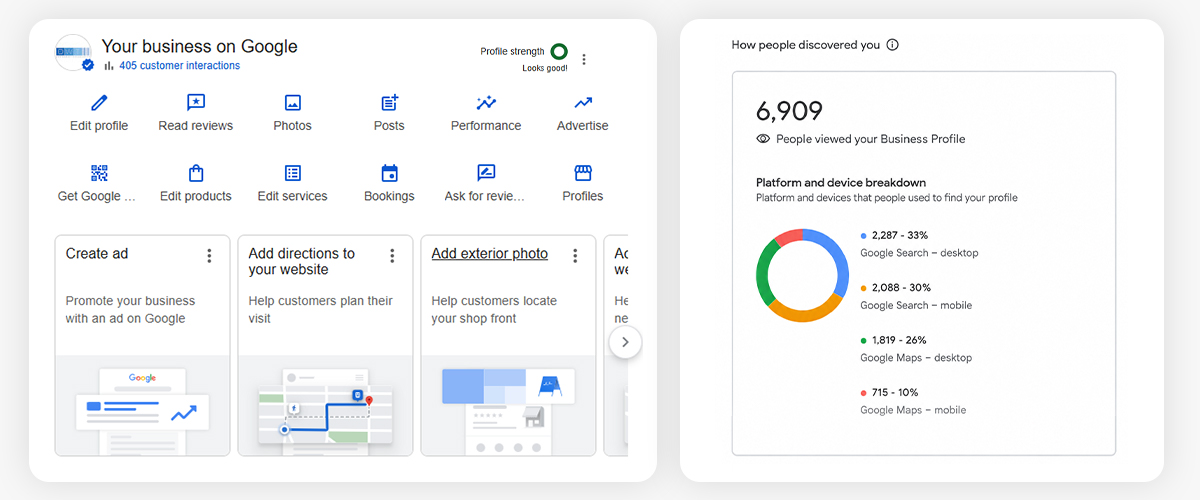Screen dimensions: 1200x500
Task: Open three-dot menu next to Profile strength
Action: [584, 59]
